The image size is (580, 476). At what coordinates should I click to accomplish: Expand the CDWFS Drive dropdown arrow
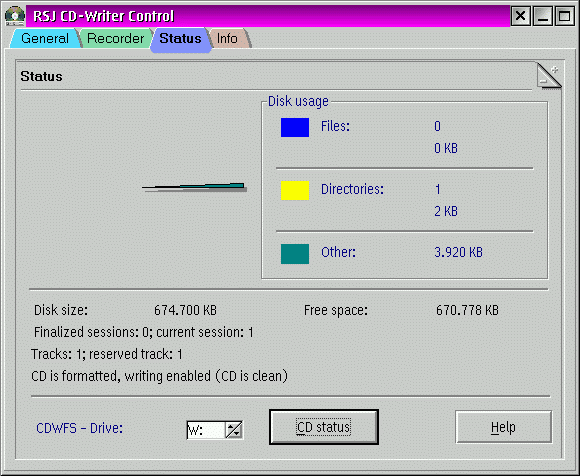pos(234,430)
